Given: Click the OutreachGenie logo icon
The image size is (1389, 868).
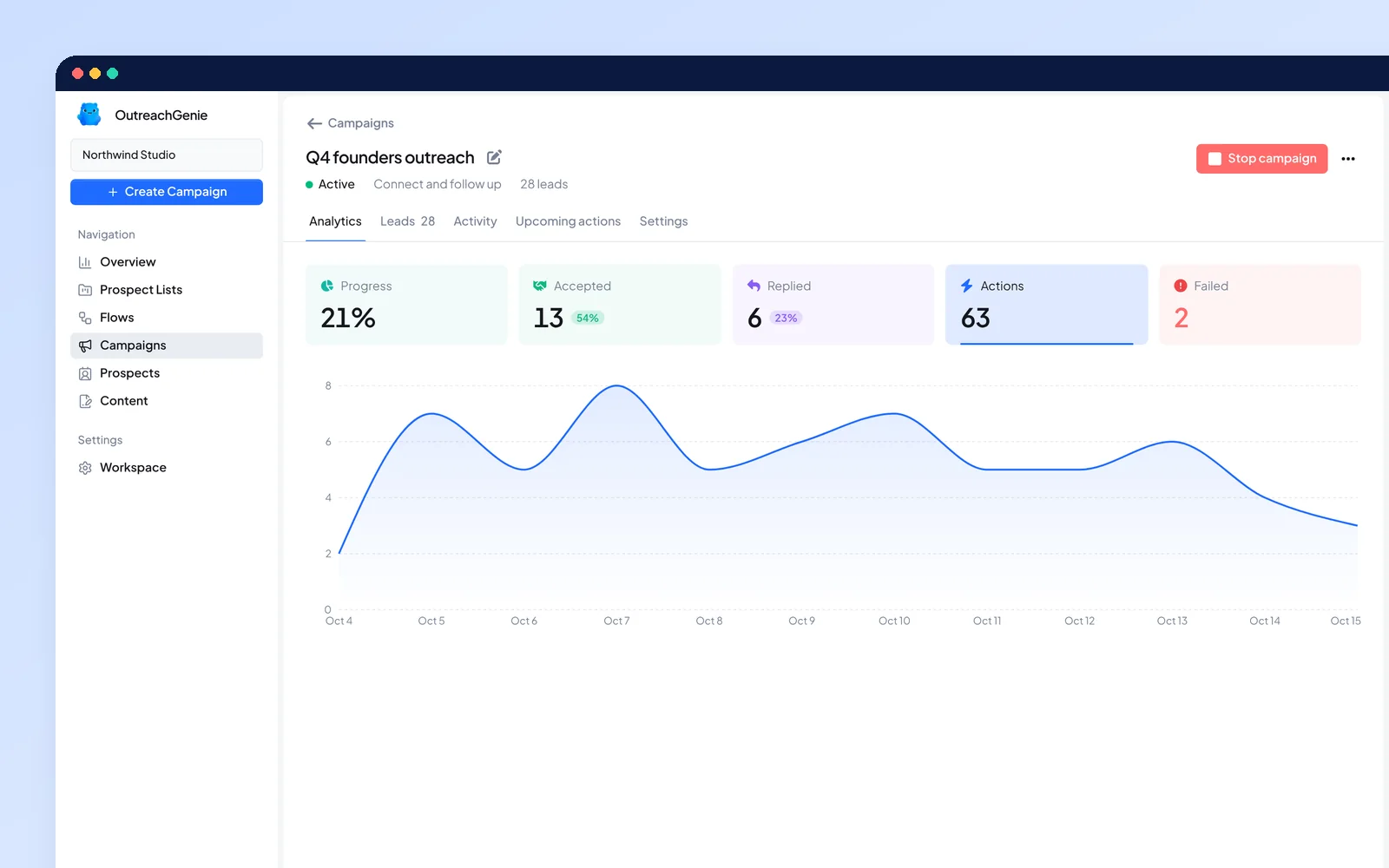Looking at the screenshot, I should click(89, 115).
